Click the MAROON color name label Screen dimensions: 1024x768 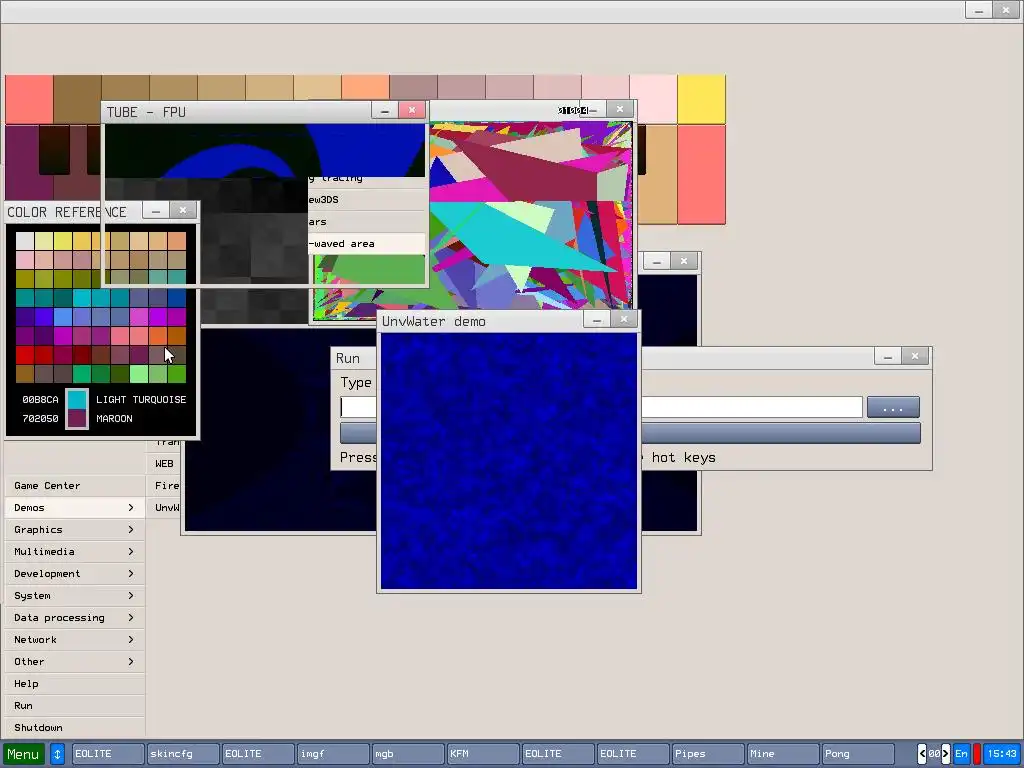point(114,419)
